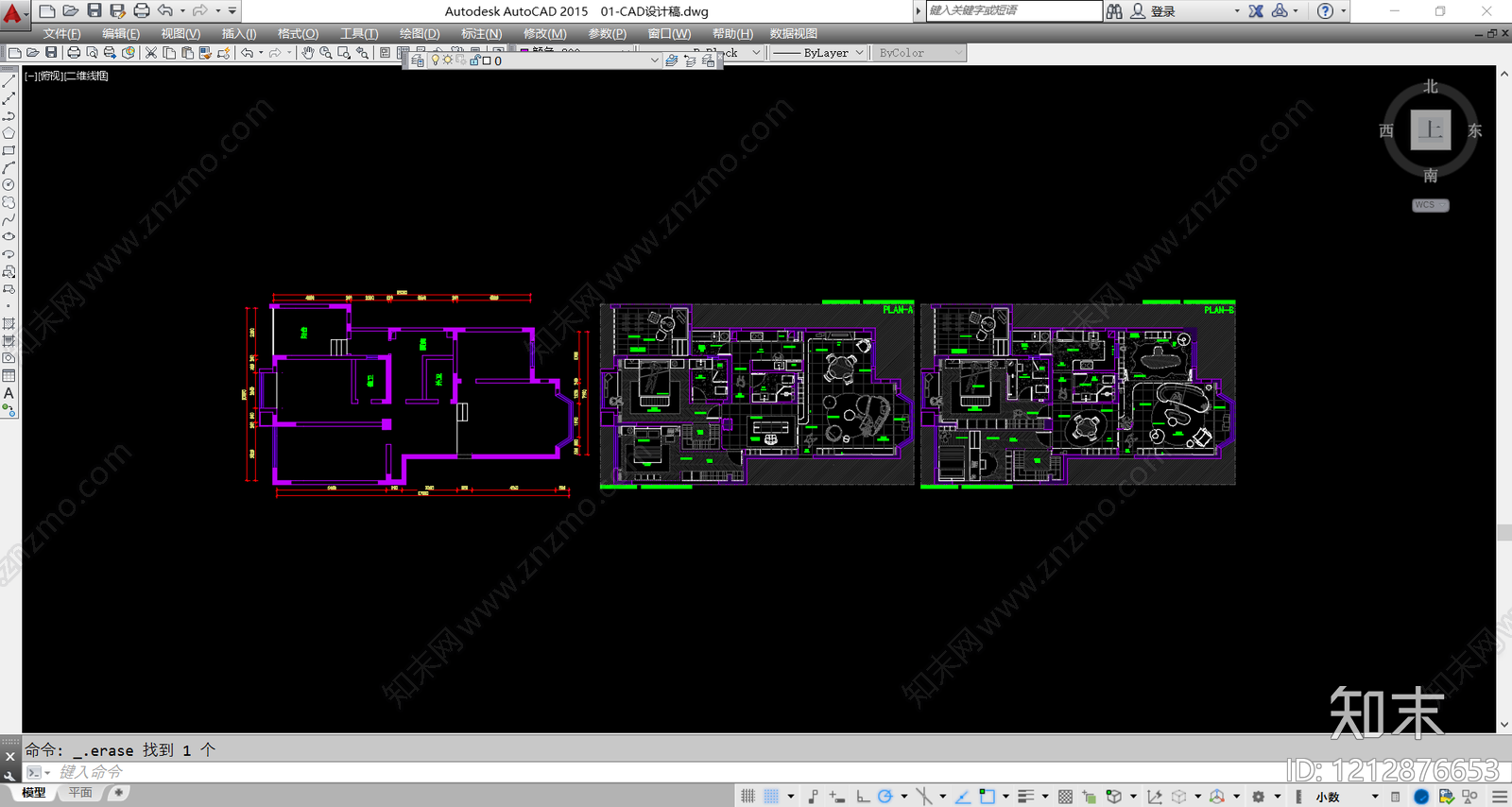Open Layer Properties Manager icon
This screenshot has width=1512, height=807.
pyautogui.click(x=418, y=60)
